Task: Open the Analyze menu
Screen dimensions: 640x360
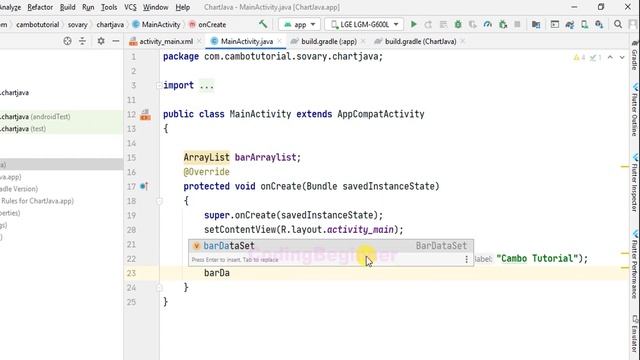Action: (x=10, y=7)
